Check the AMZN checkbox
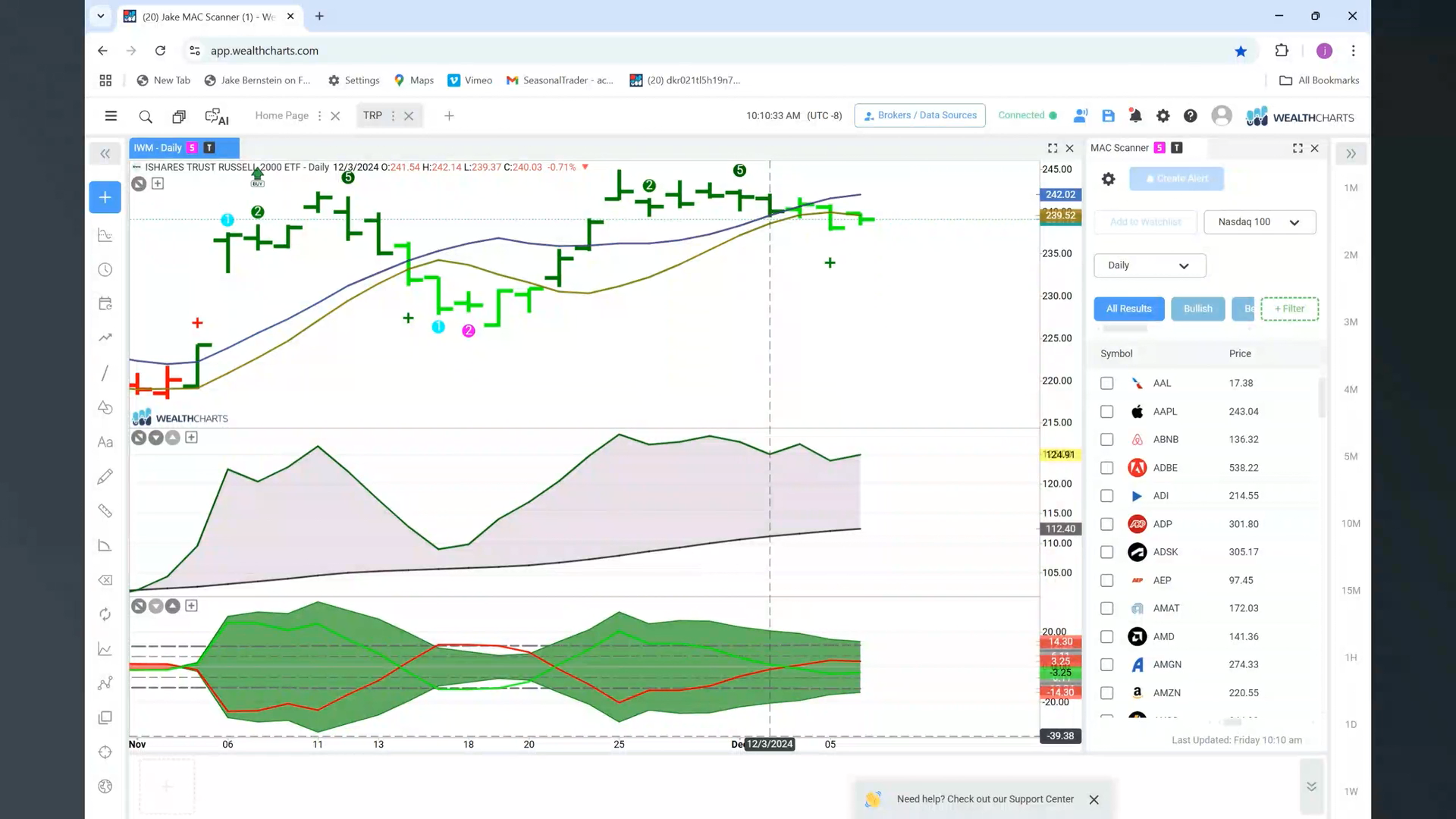 (x=1106, y=693)
